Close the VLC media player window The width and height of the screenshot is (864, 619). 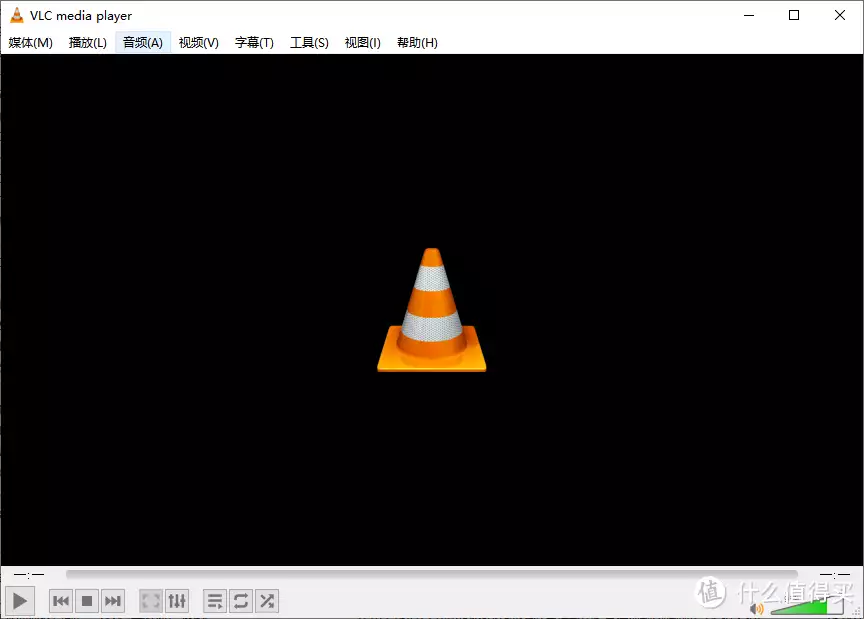pos(840,15)
